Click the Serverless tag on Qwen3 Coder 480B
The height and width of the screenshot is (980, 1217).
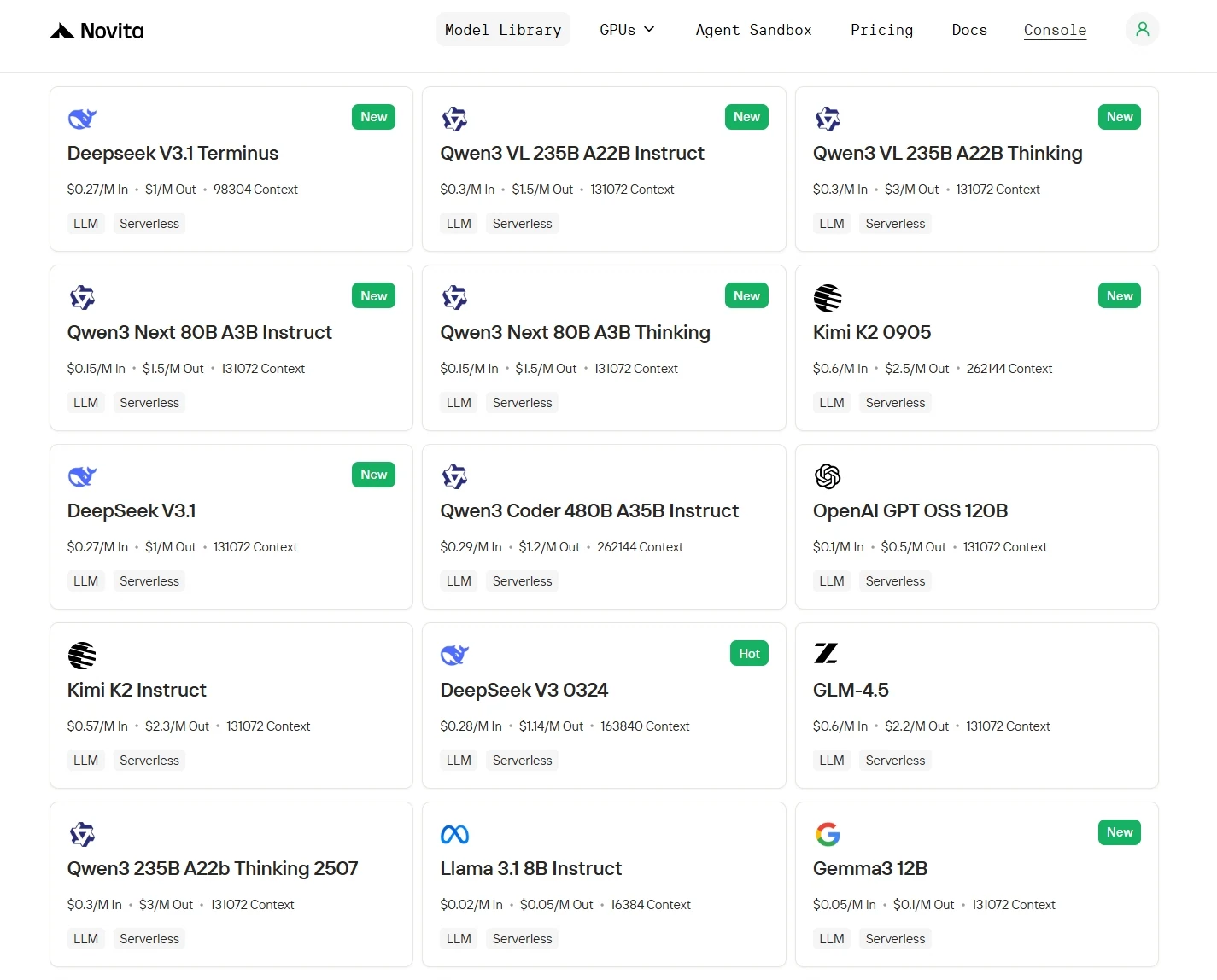[522, 581]
